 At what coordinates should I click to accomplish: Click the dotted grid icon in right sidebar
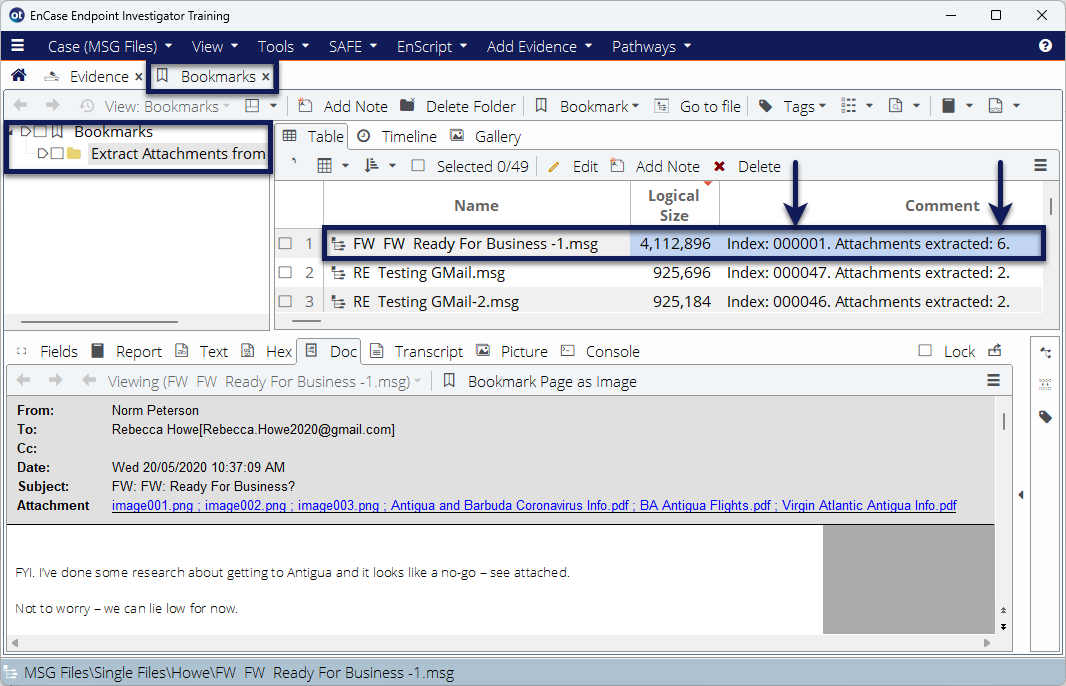pyautogui.click(x=1046, y=384)
